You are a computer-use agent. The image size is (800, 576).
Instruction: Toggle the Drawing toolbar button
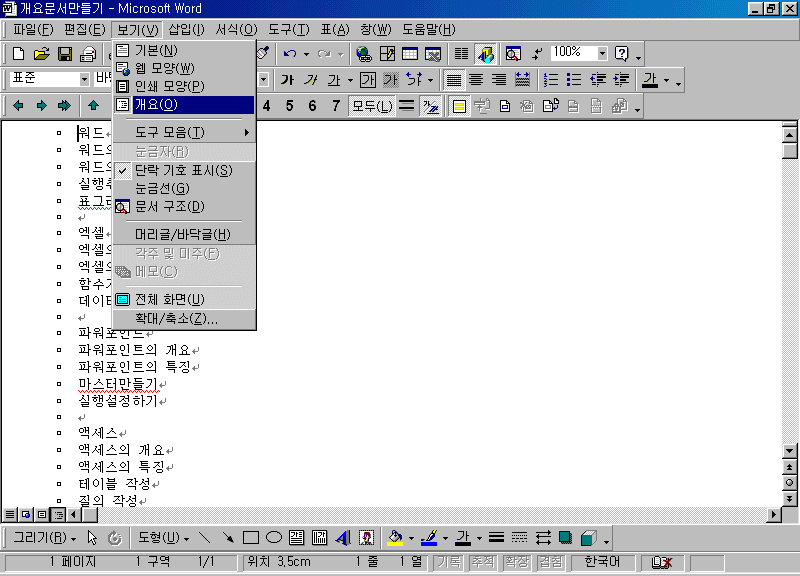point(485,54)
